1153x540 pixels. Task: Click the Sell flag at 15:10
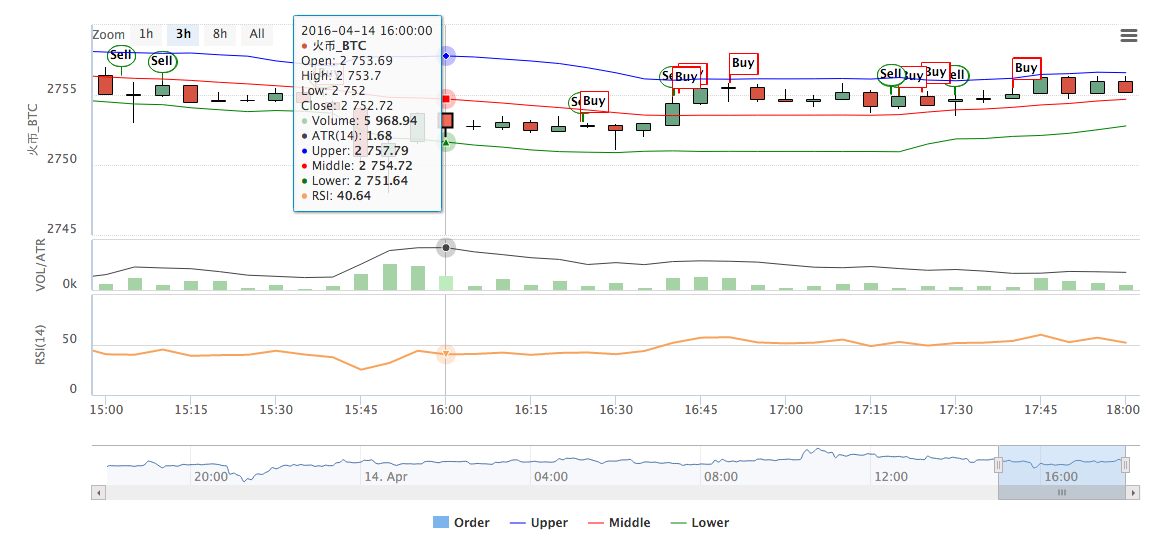click(162, 61)
